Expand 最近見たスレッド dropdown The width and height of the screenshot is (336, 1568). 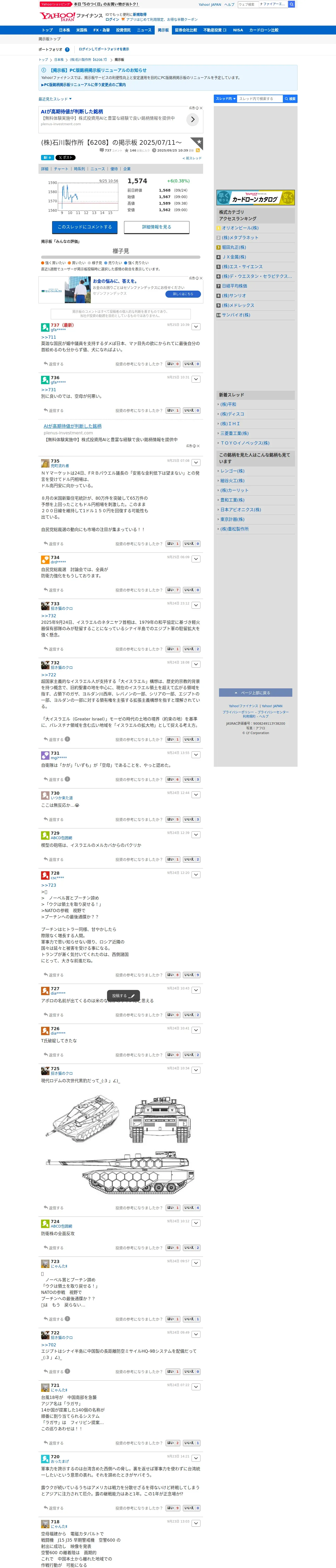coord(55,99)
